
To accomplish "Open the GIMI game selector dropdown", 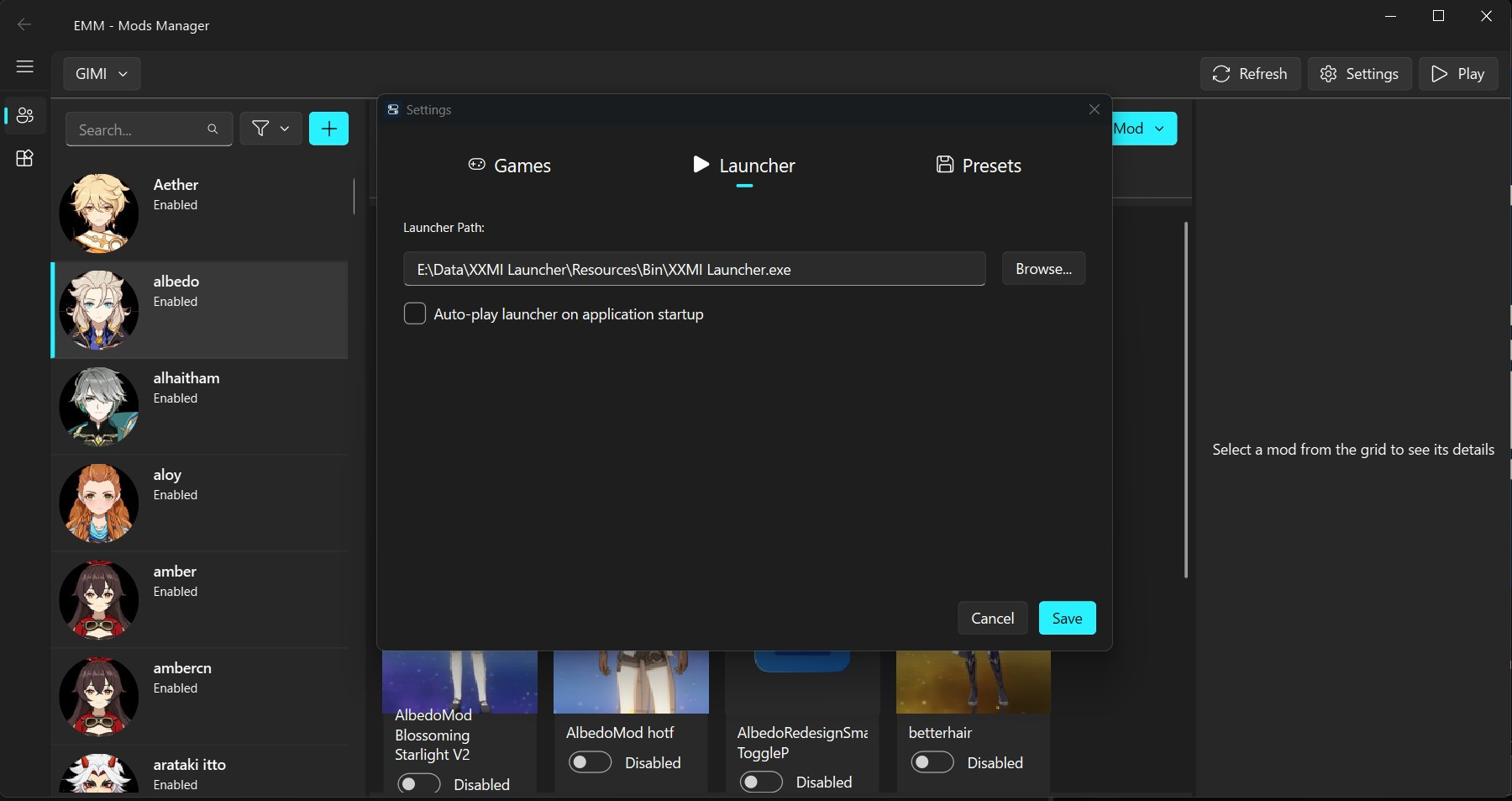I will 101,74.
